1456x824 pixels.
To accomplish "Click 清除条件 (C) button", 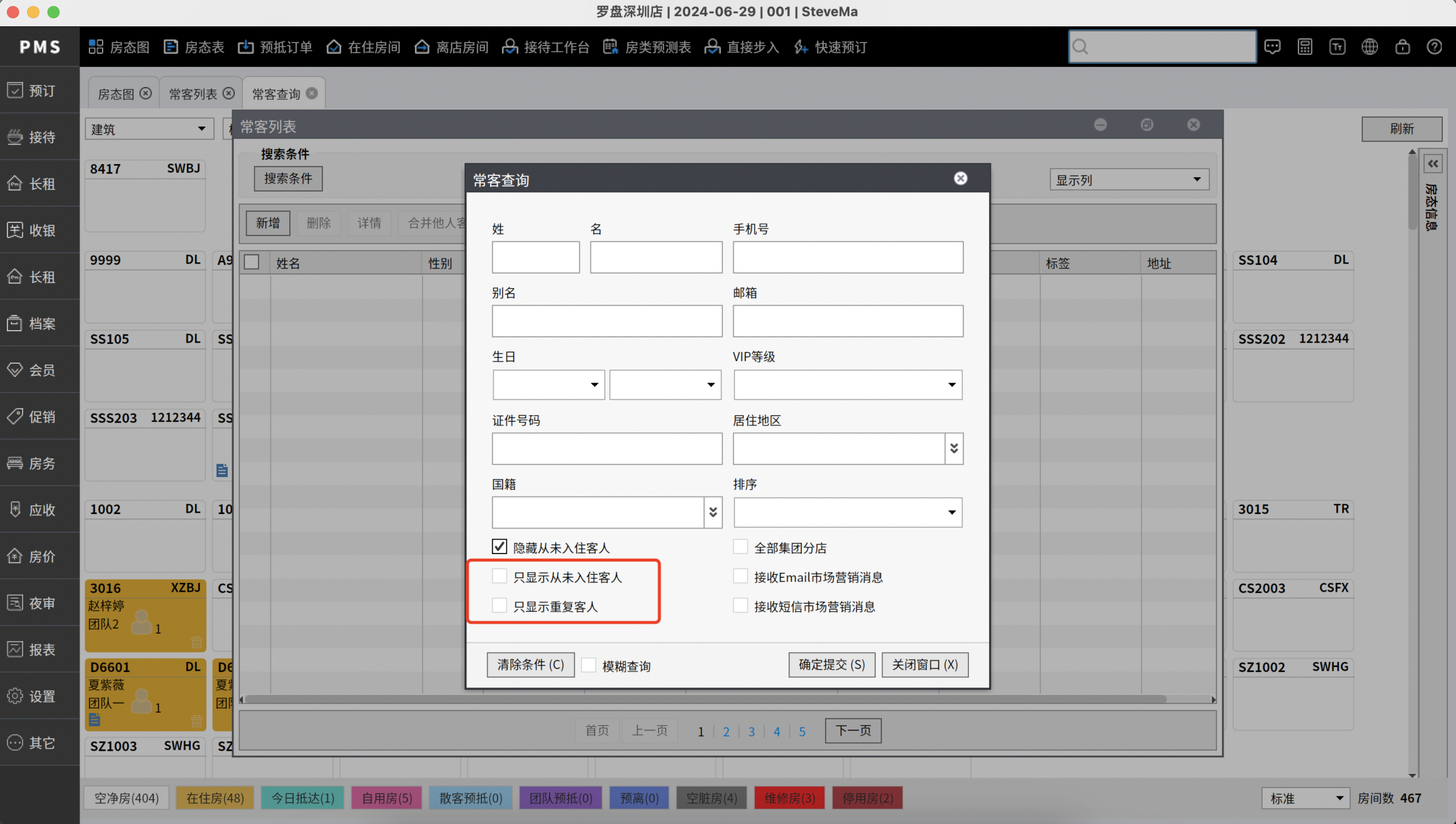I will pyautogui.click(x=530, y=664).
